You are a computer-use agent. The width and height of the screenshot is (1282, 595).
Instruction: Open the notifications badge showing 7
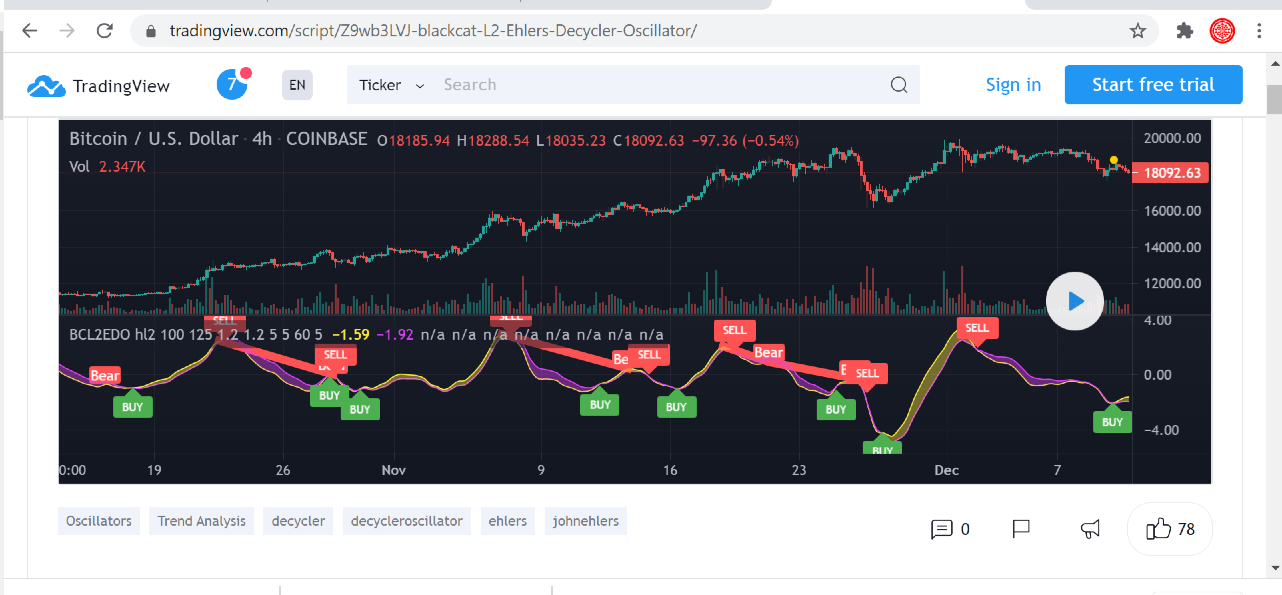[232, 85]
